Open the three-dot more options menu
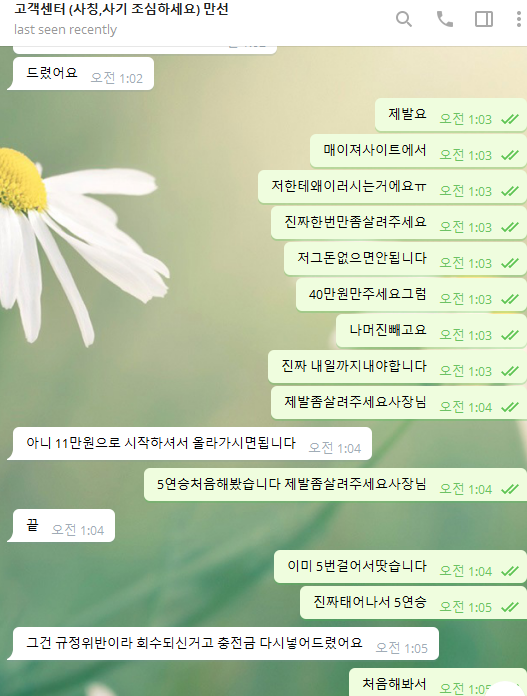Screen dimensions: 527x696 click(518, 19)
